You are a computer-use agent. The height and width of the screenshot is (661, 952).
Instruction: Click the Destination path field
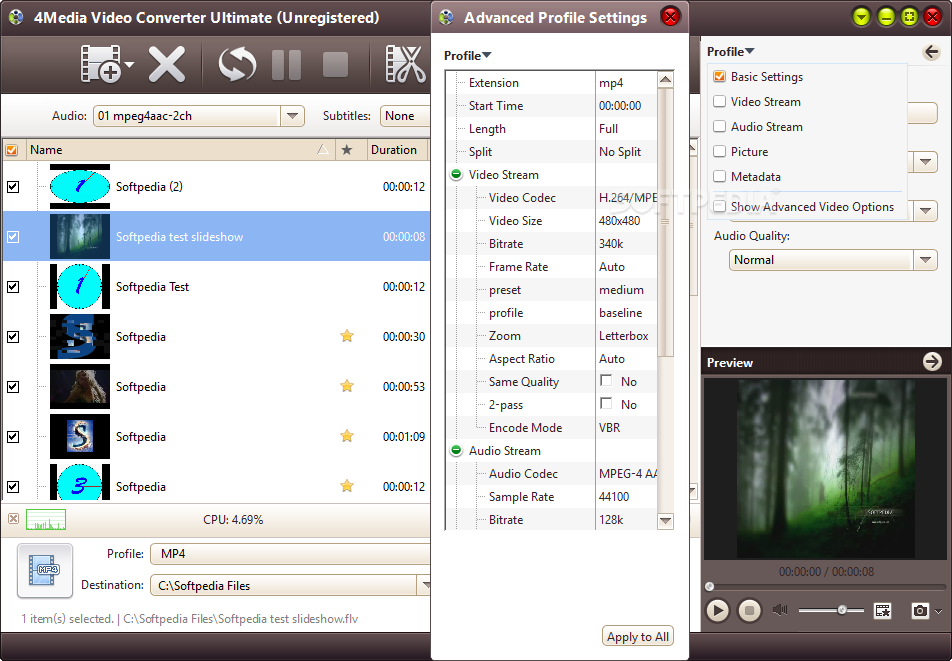[x=283, y=586]
